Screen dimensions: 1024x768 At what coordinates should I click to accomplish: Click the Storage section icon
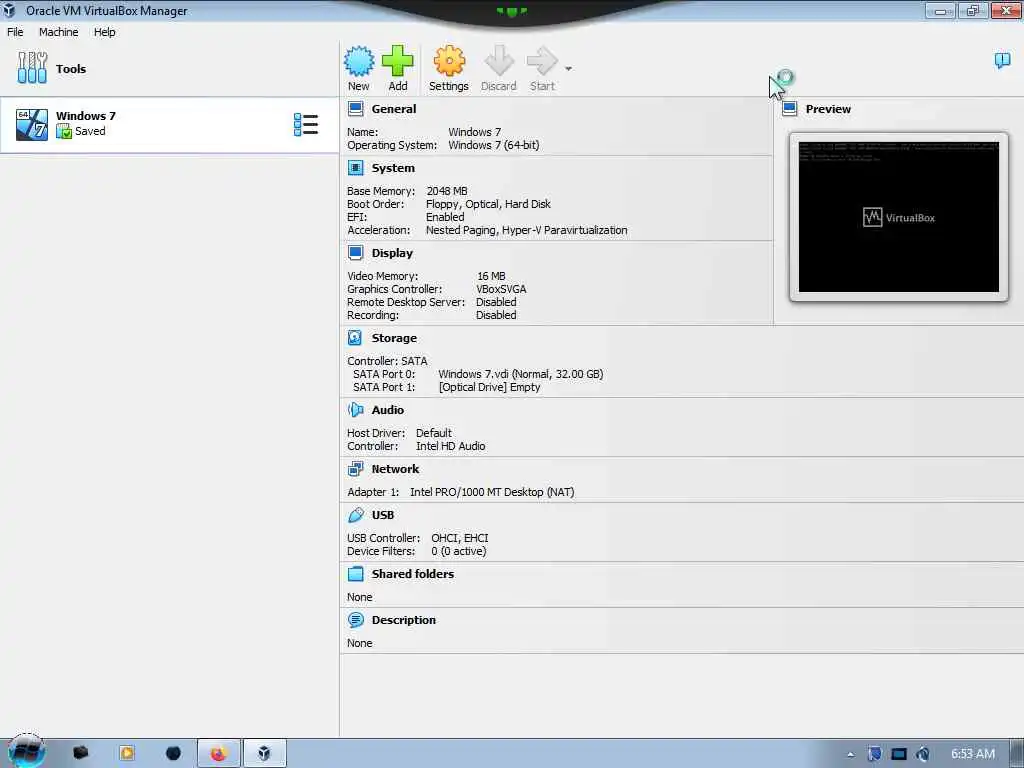355,338
